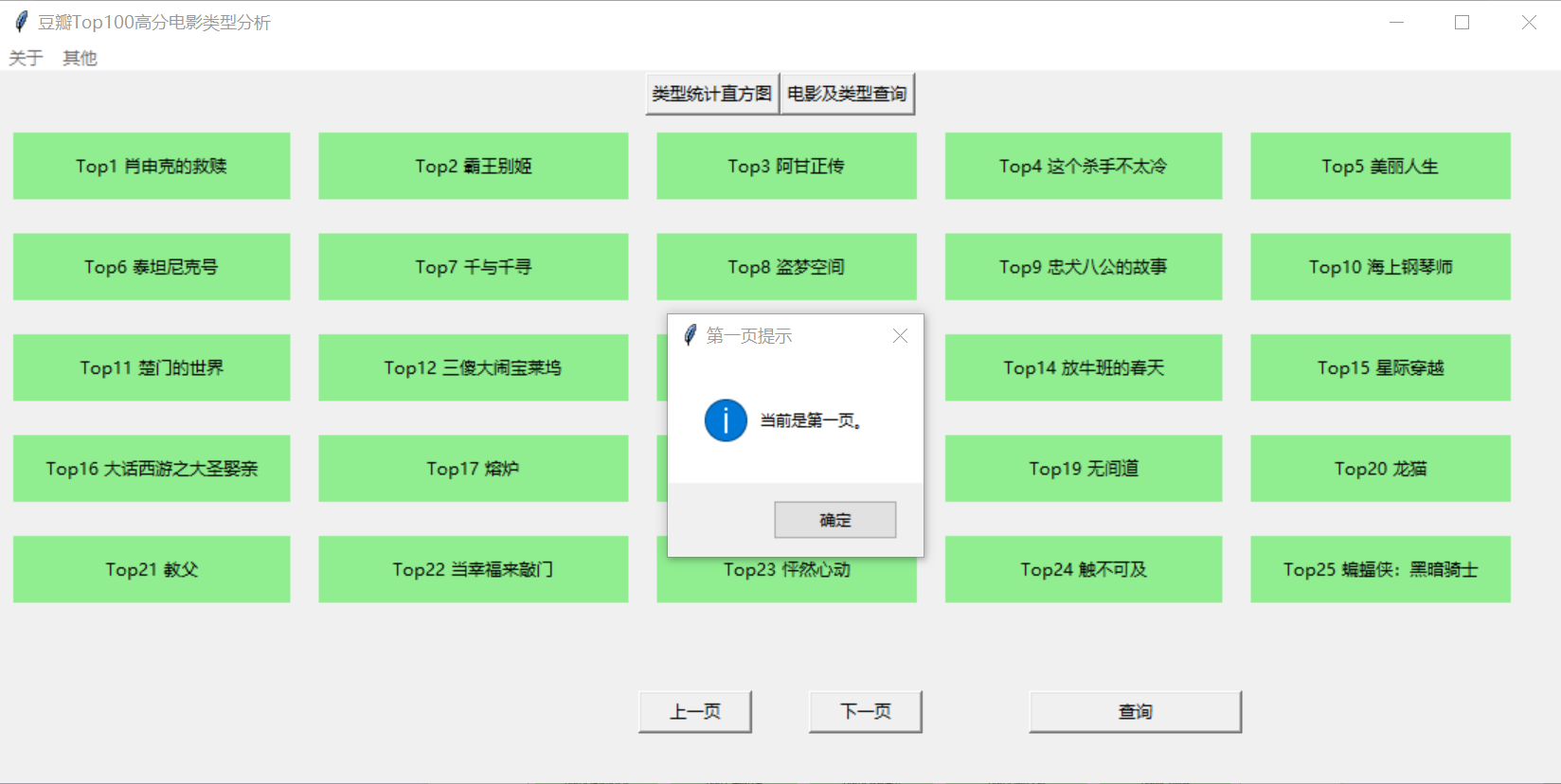
Task: Click the dialog title 第一页提示
Action: (x=749, y=336)
